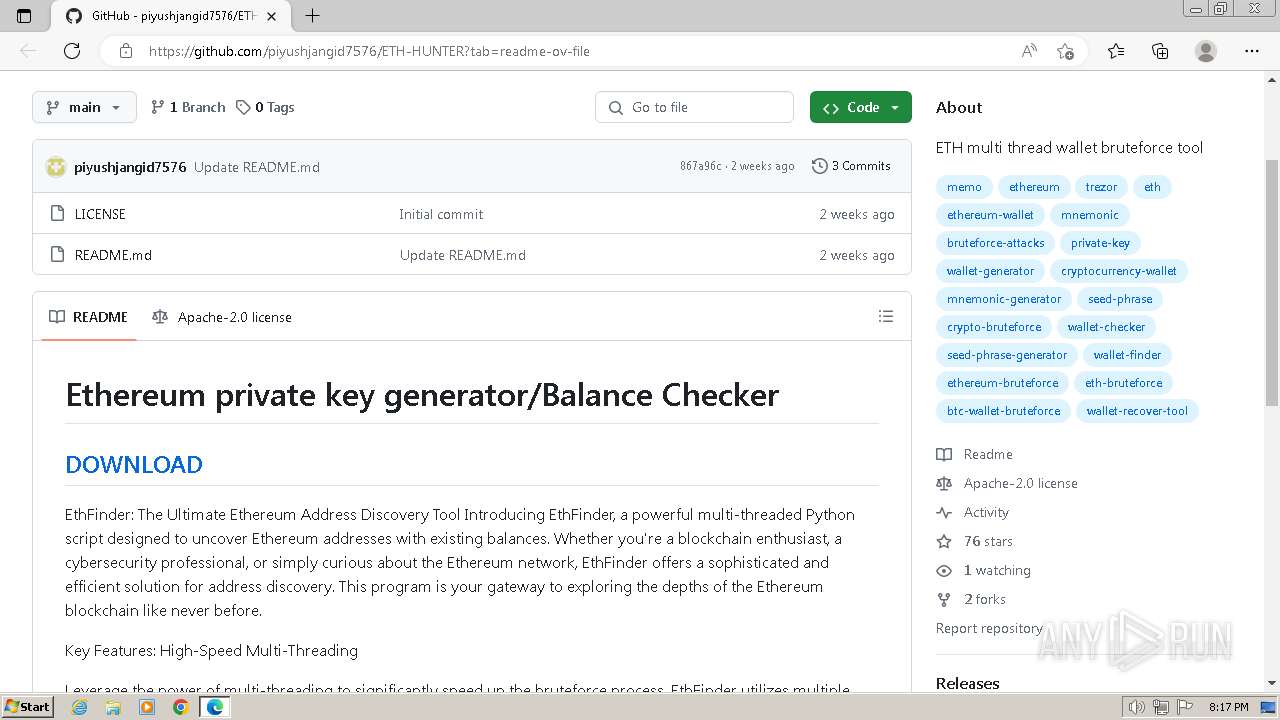
Task: Select the GitHub browser tab
Action: pos(170,16)
